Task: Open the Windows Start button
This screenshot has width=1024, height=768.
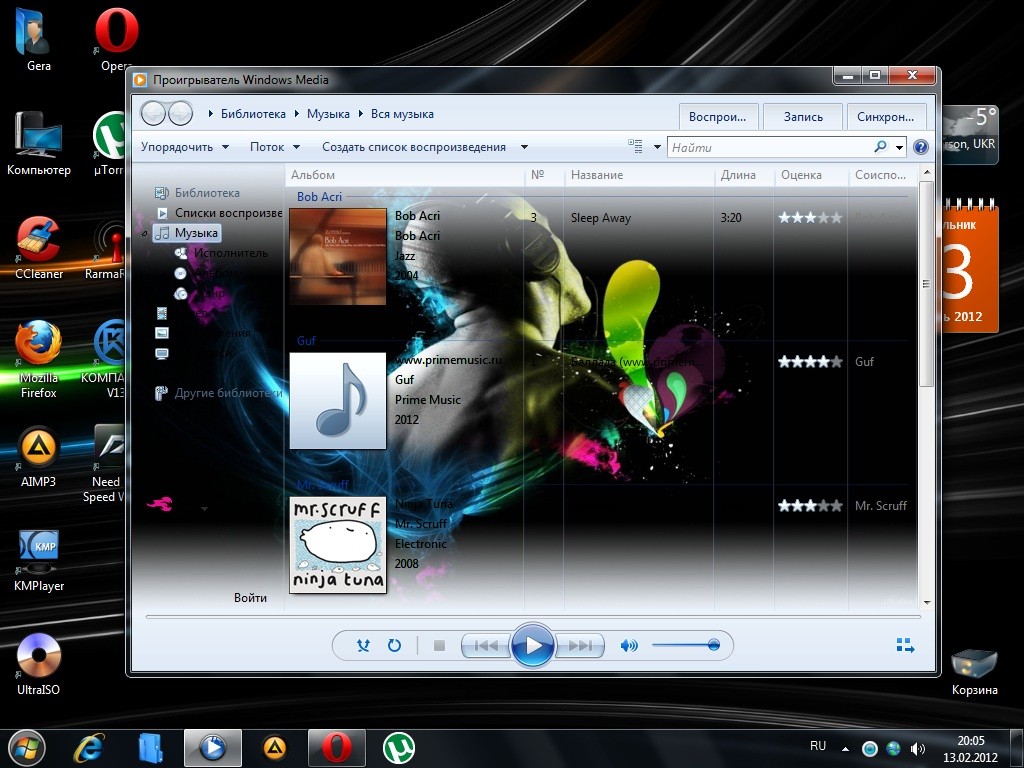Action: tap(26, 748)
